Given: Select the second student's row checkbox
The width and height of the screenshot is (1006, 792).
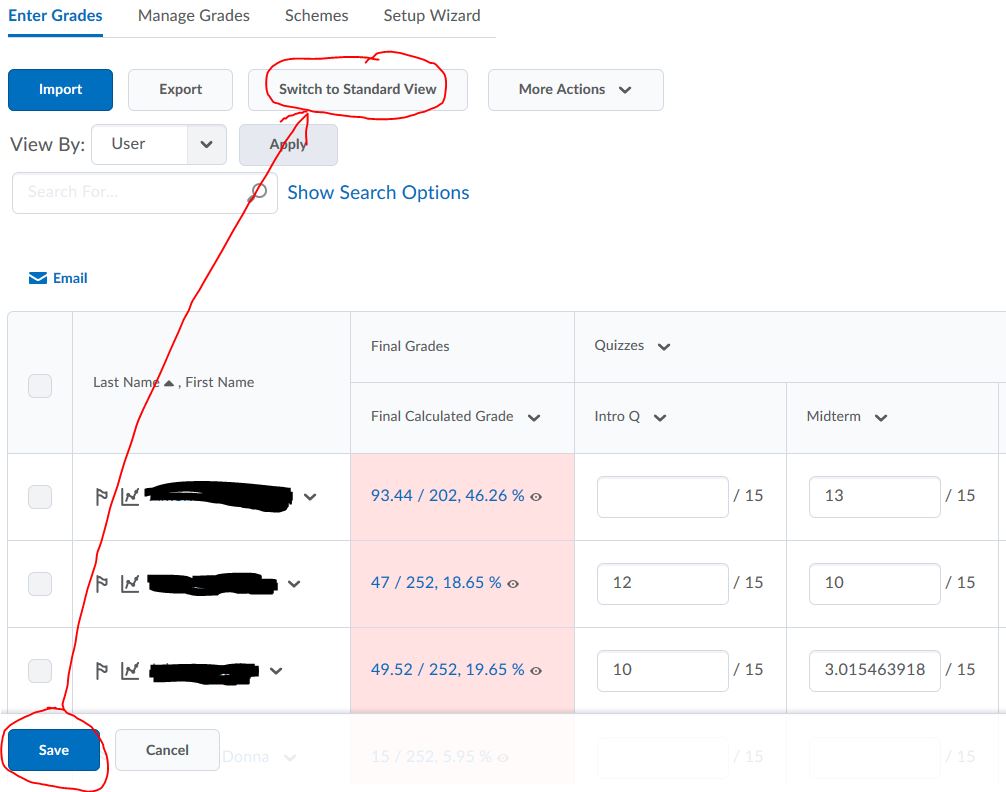Looking at the screenshot, I should (x=39, y=583).
